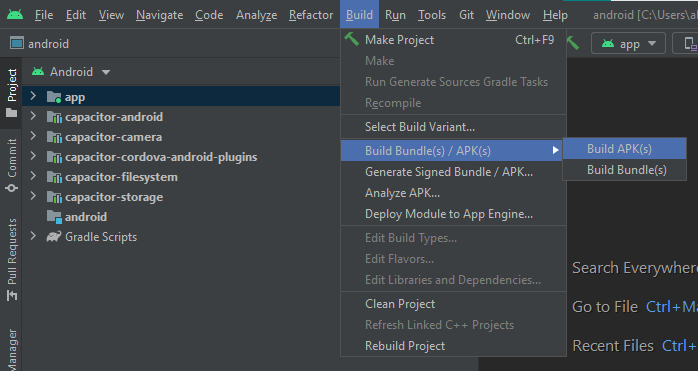This screenshot has height=371, width=698.
Task: Open the Pull Requests tool window
Action: pyautogui.click(x=12, y=260)
